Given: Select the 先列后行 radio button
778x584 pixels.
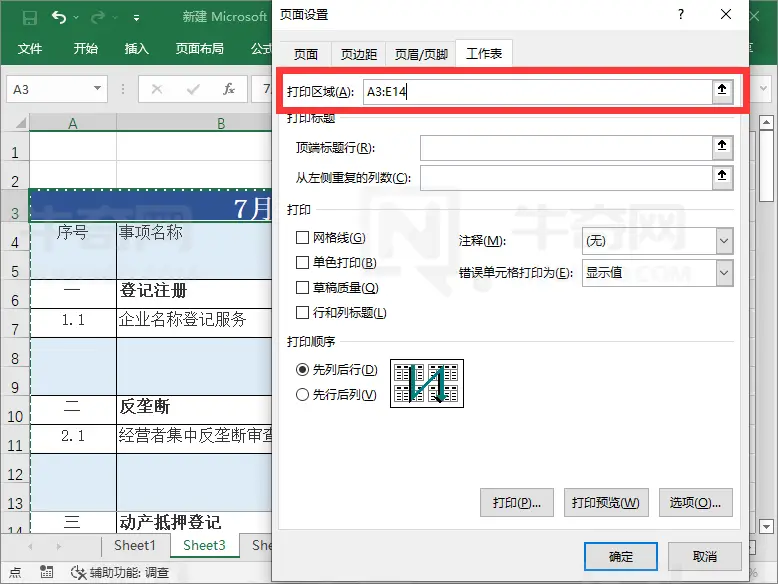Looking at the screenshot, I should click(302, 370).
